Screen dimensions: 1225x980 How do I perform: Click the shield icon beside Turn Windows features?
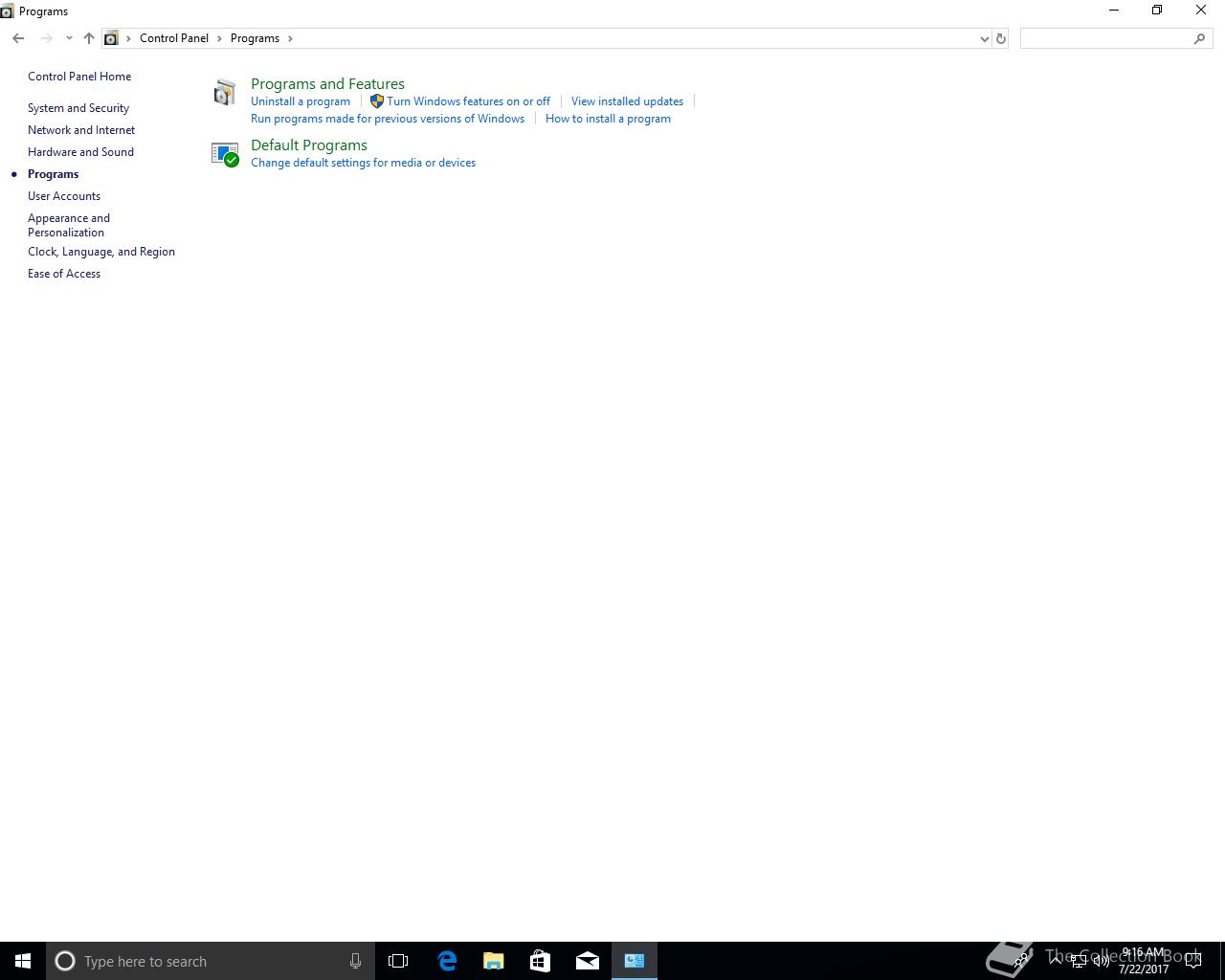point(377,101)
